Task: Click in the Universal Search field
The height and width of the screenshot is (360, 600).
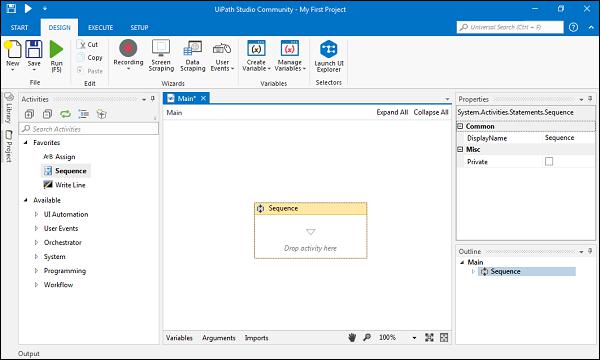Action: [510, 27]
